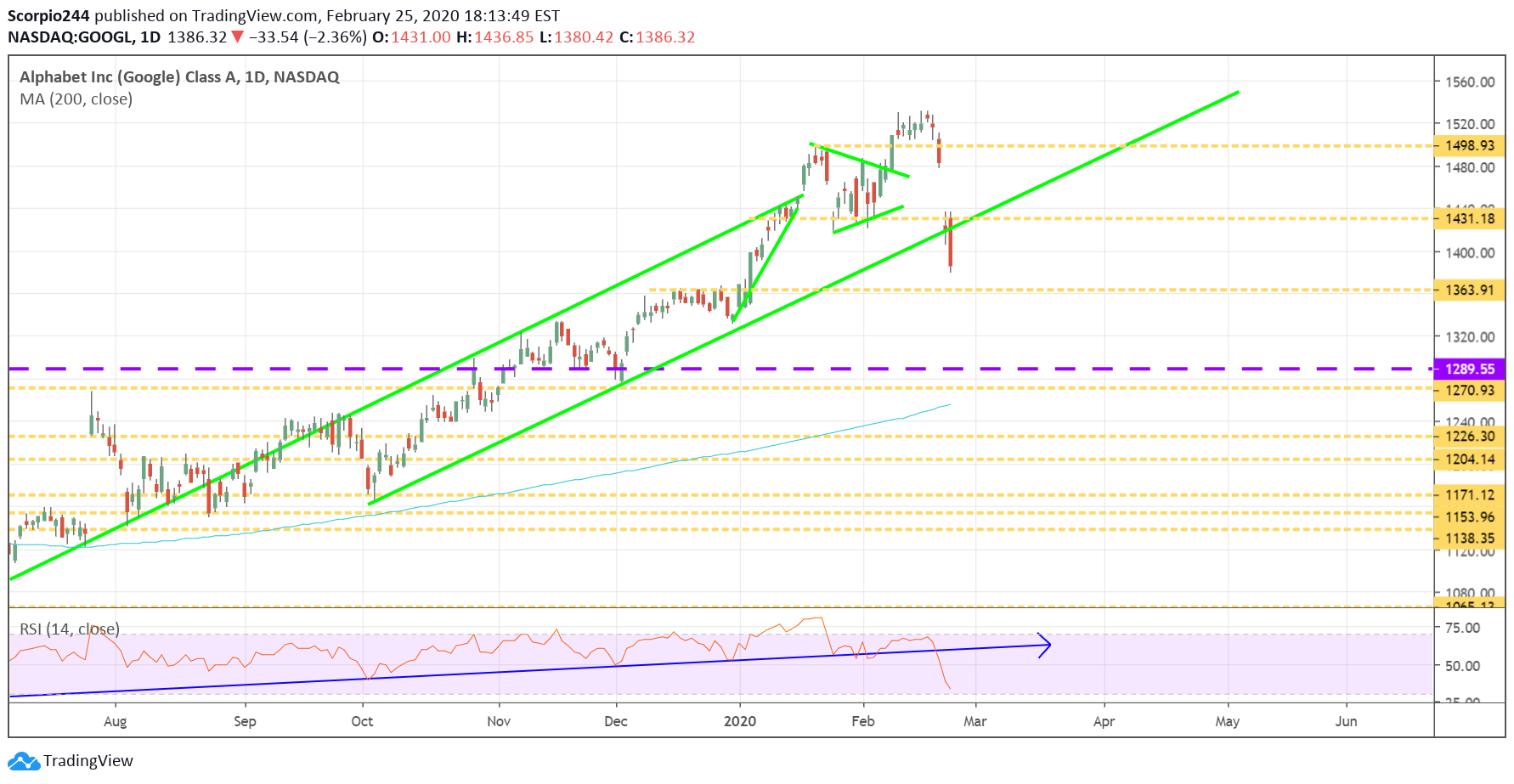Click the MA (200, close) indicator legend
The image size is (1514, 784).
pyautogui.click(x=76, y=99)
